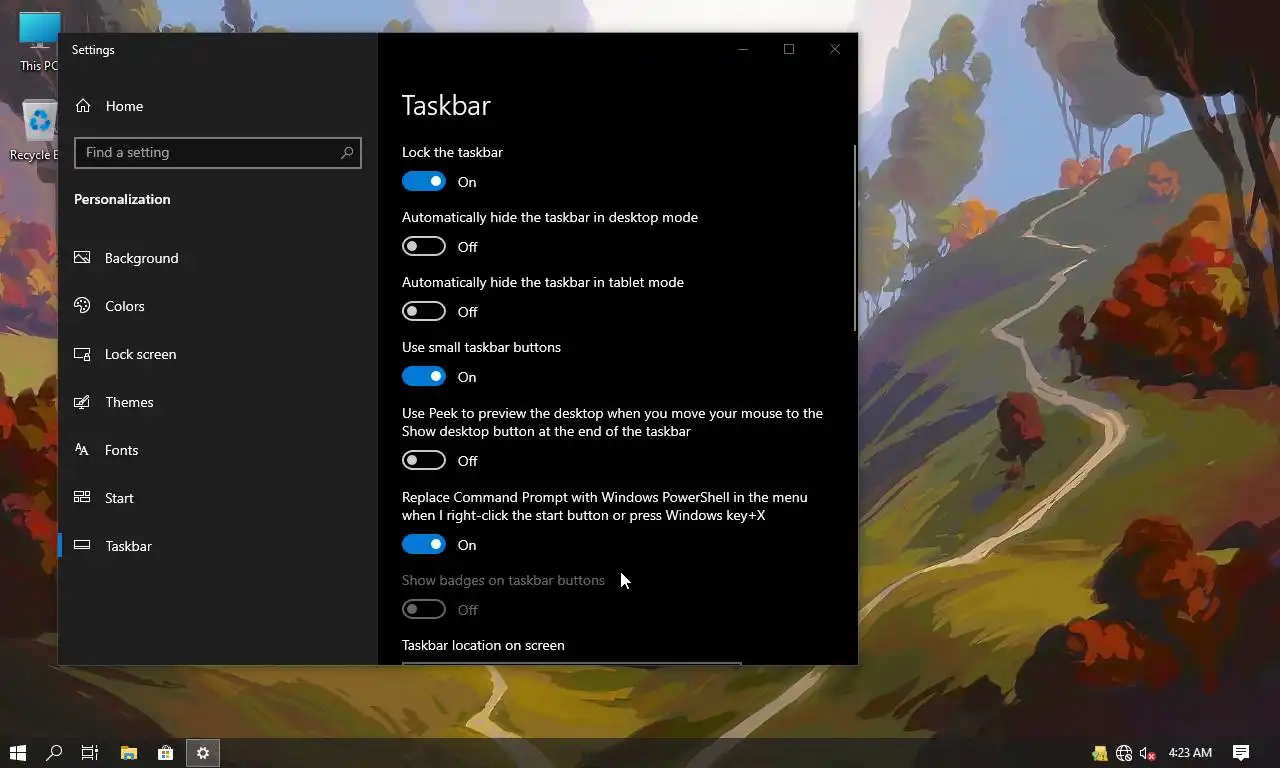Open Microsoft Store from the taskbar
The image size is (1280, 768).
(165, 753)
